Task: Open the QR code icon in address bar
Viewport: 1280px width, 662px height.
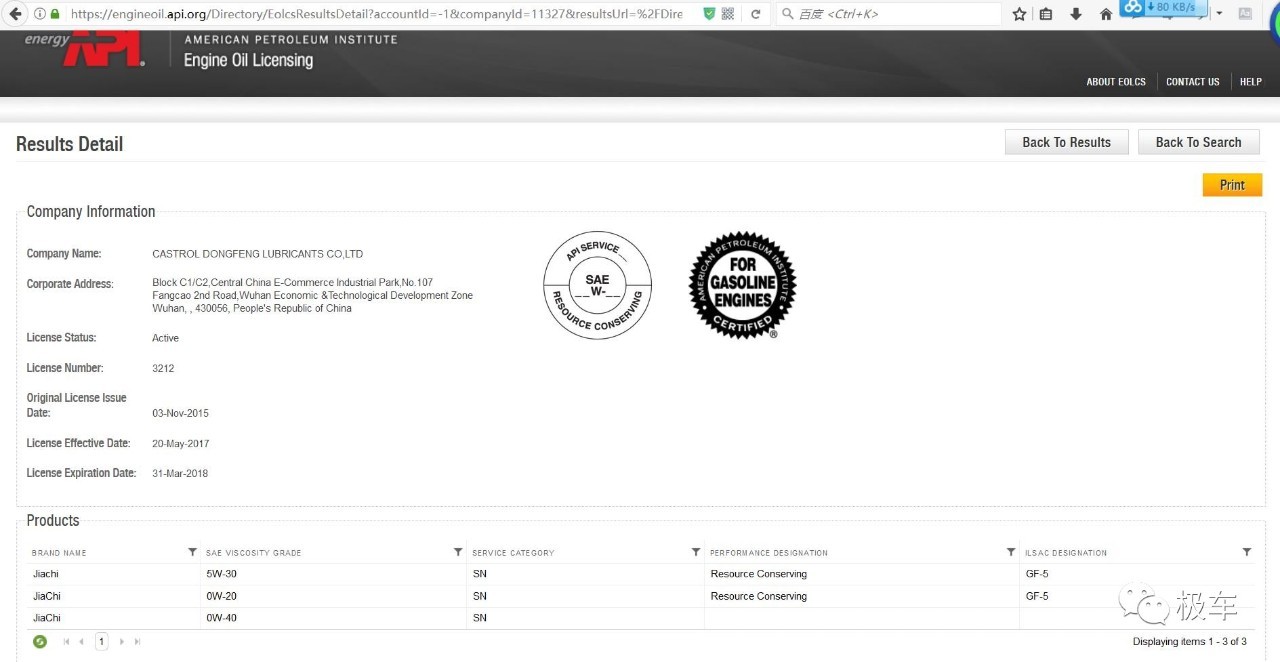Action: 728,14
